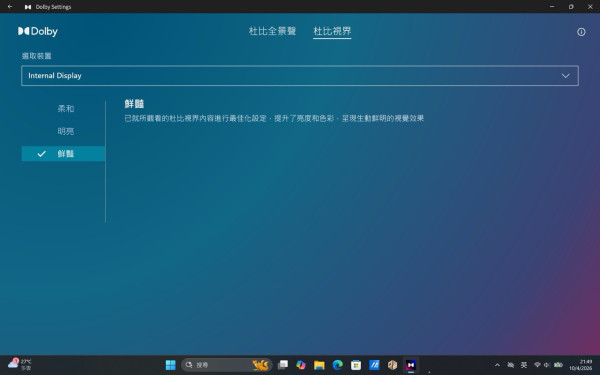Click the cloud sync tray icon
Screen dimensions: 600x375
[x=510, y=365]
